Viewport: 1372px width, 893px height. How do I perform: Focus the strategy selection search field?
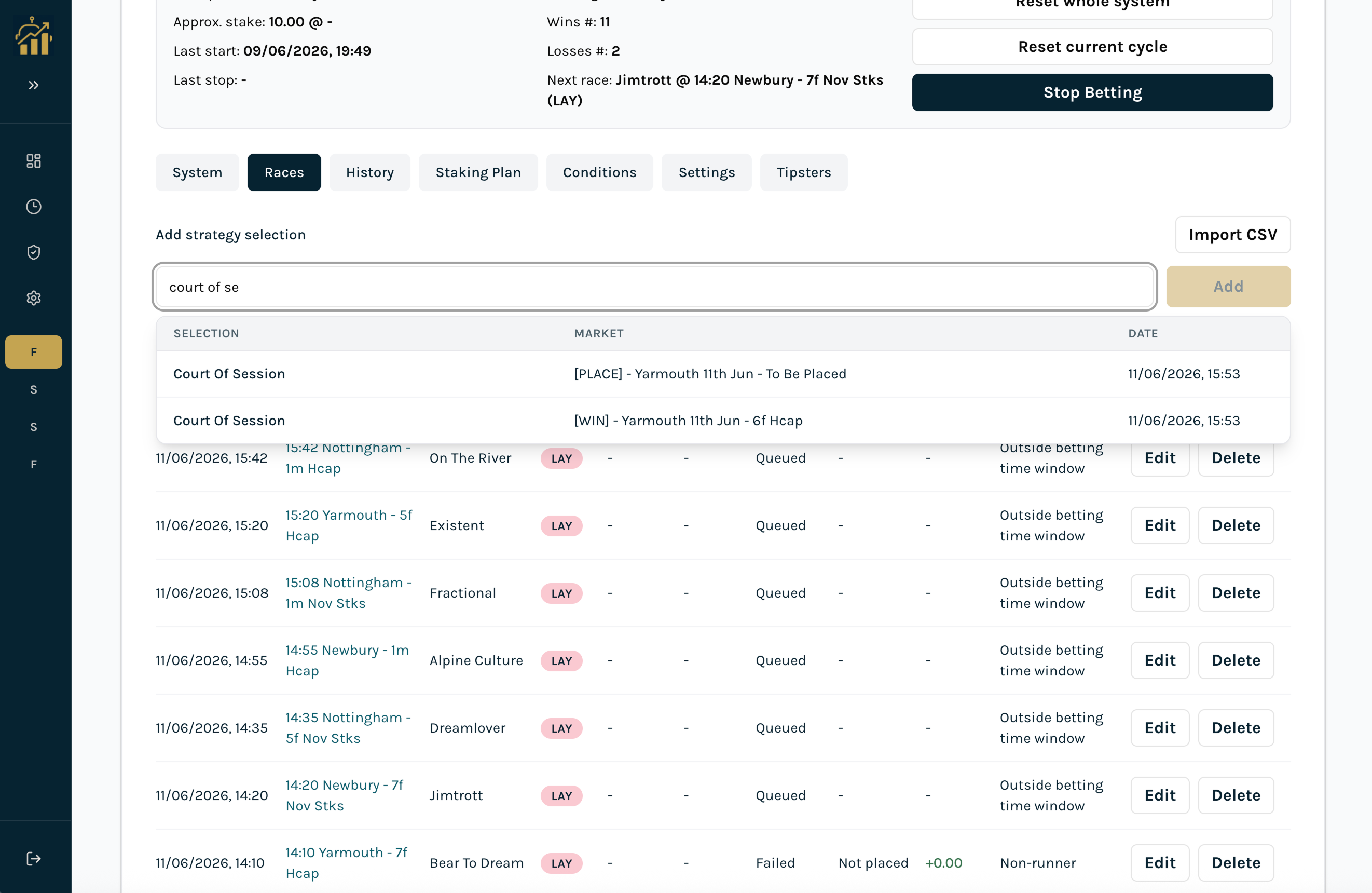click(655, 287)
